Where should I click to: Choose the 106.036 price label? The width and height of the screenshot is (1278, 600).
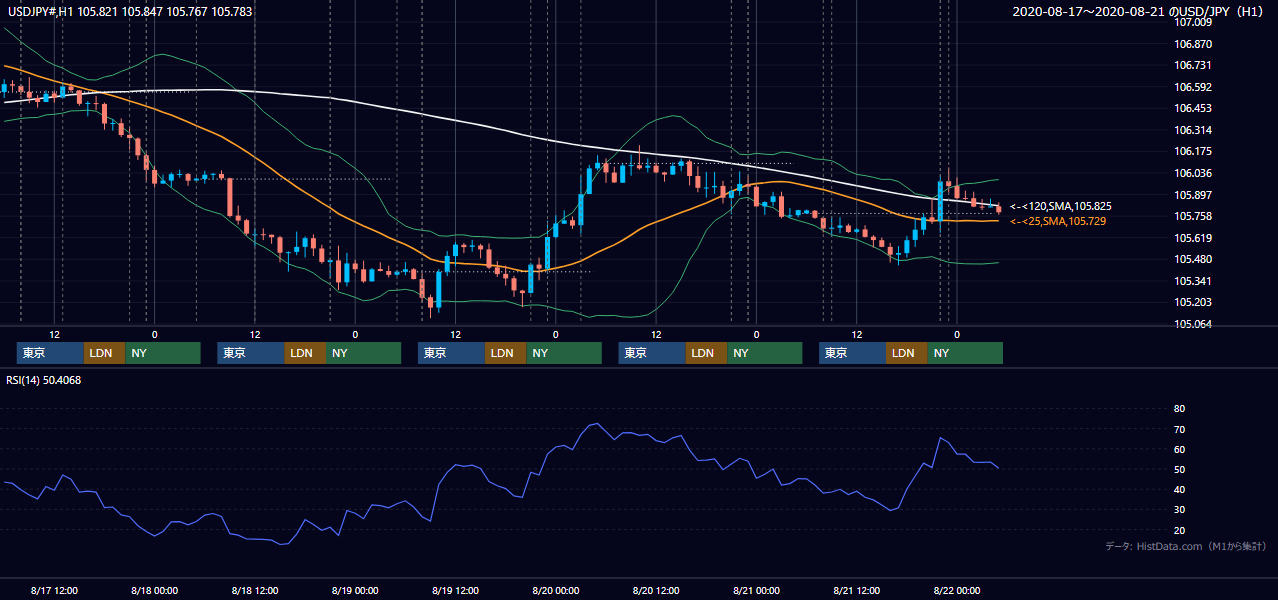coord(1193,173)
